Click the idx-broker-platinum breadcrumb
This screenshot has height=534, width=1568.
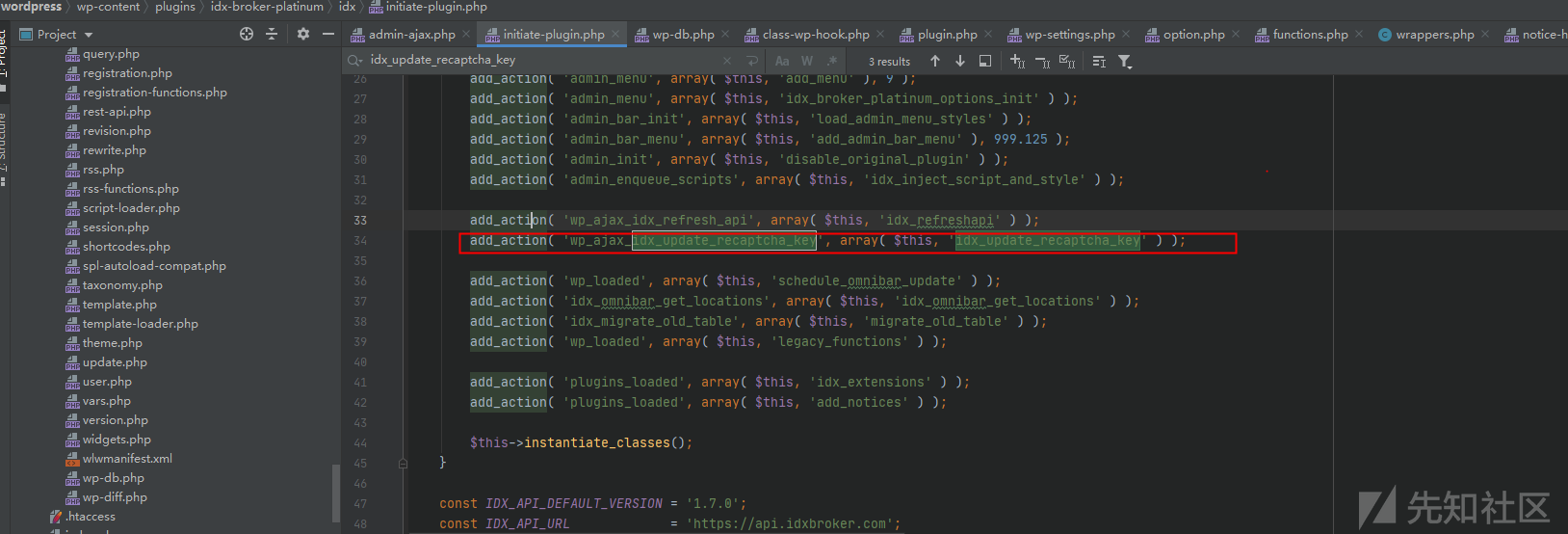[267, 7]
